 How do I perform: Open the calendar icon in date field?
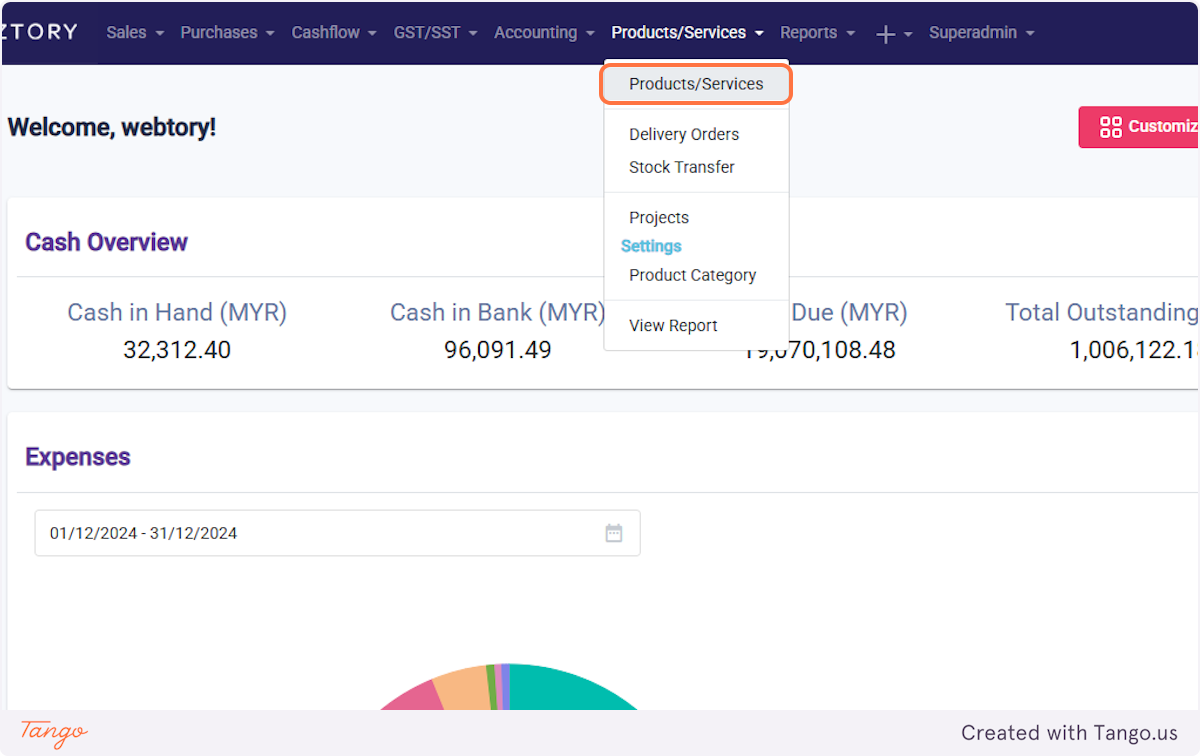(614, 533)
